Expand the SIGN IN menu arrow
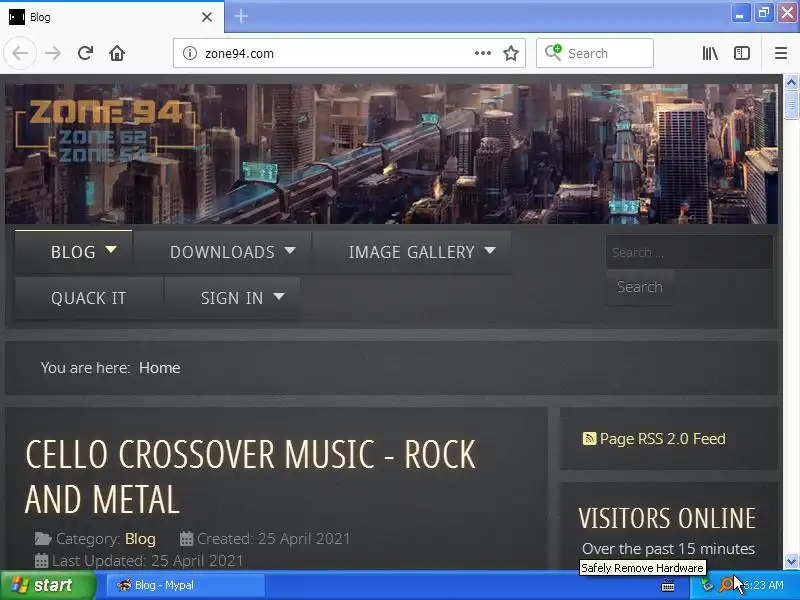800x600 pixels. click(x=279, y=296)
